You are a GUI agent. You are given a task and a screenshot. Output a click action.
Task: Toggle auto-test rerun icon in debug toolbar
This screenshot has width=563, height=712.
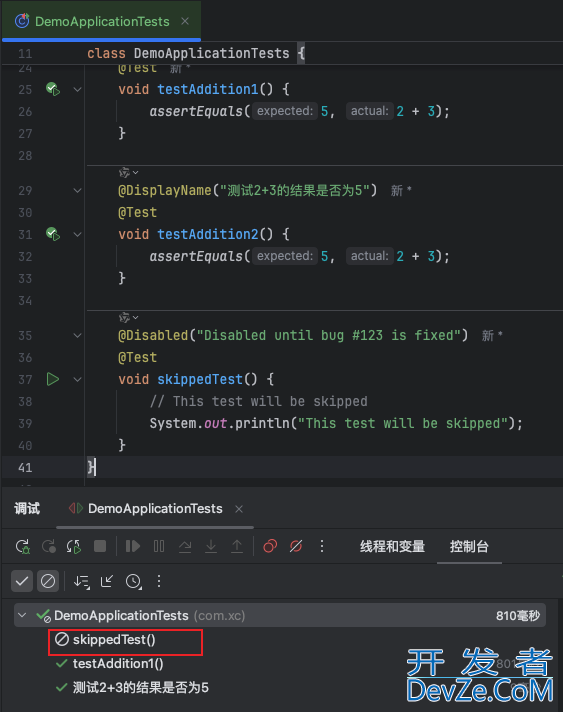coord(74,546)
